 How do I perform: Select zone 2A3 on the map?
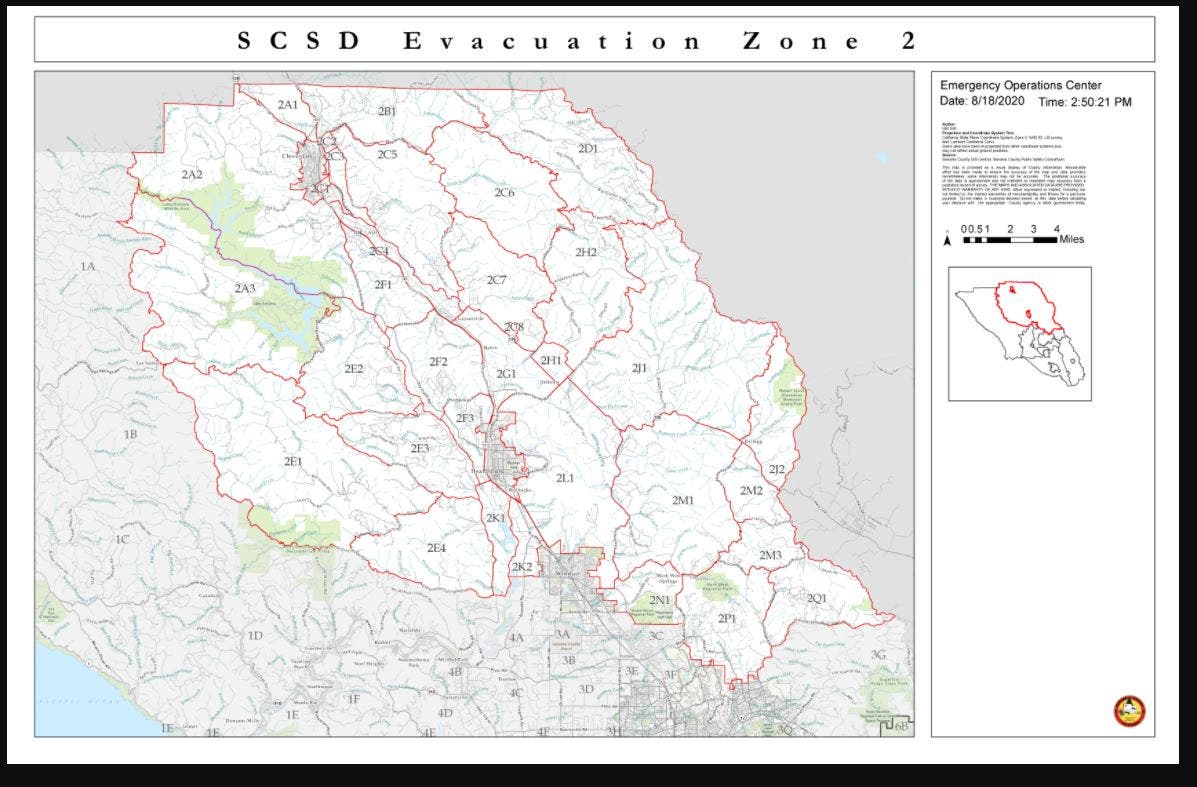click(245, 289)
